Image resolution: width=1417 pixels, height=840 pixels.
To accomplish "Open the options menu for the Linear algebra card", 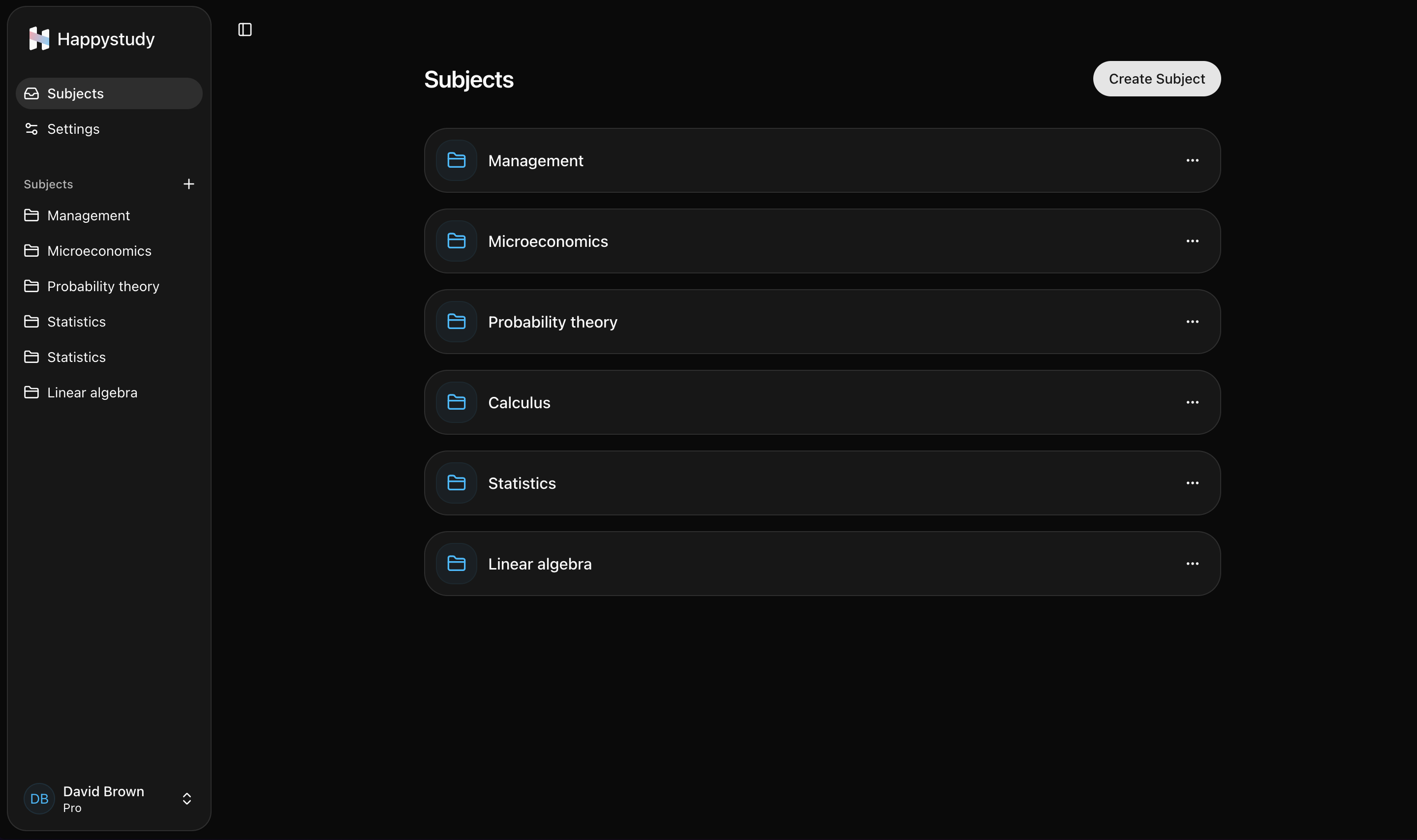I will point(1193,563).
